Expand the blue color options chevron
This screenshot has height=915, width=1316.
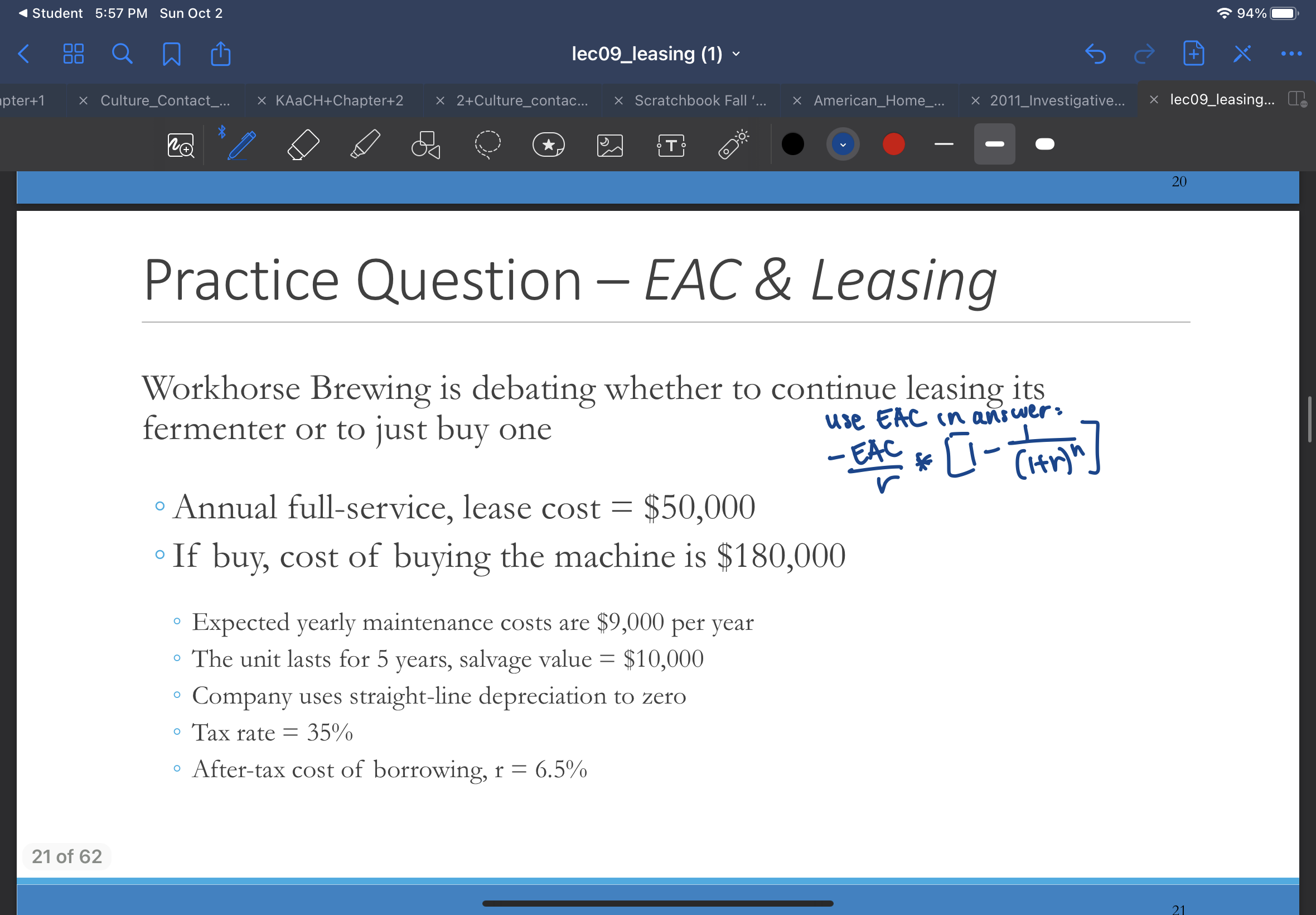pos(841,144)
